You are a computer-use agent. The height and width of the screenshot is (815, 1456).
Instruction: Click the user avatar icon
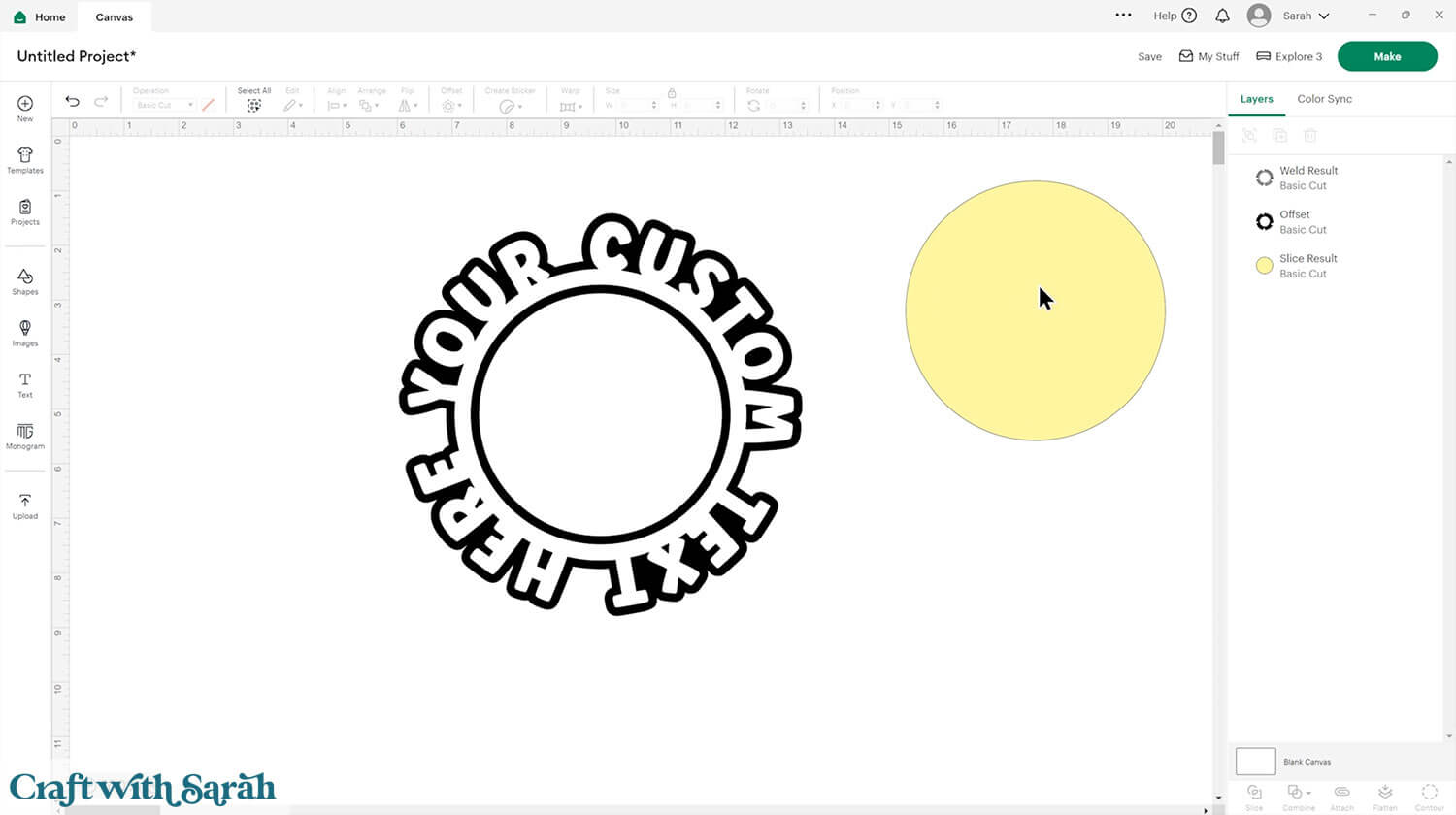1259,16
